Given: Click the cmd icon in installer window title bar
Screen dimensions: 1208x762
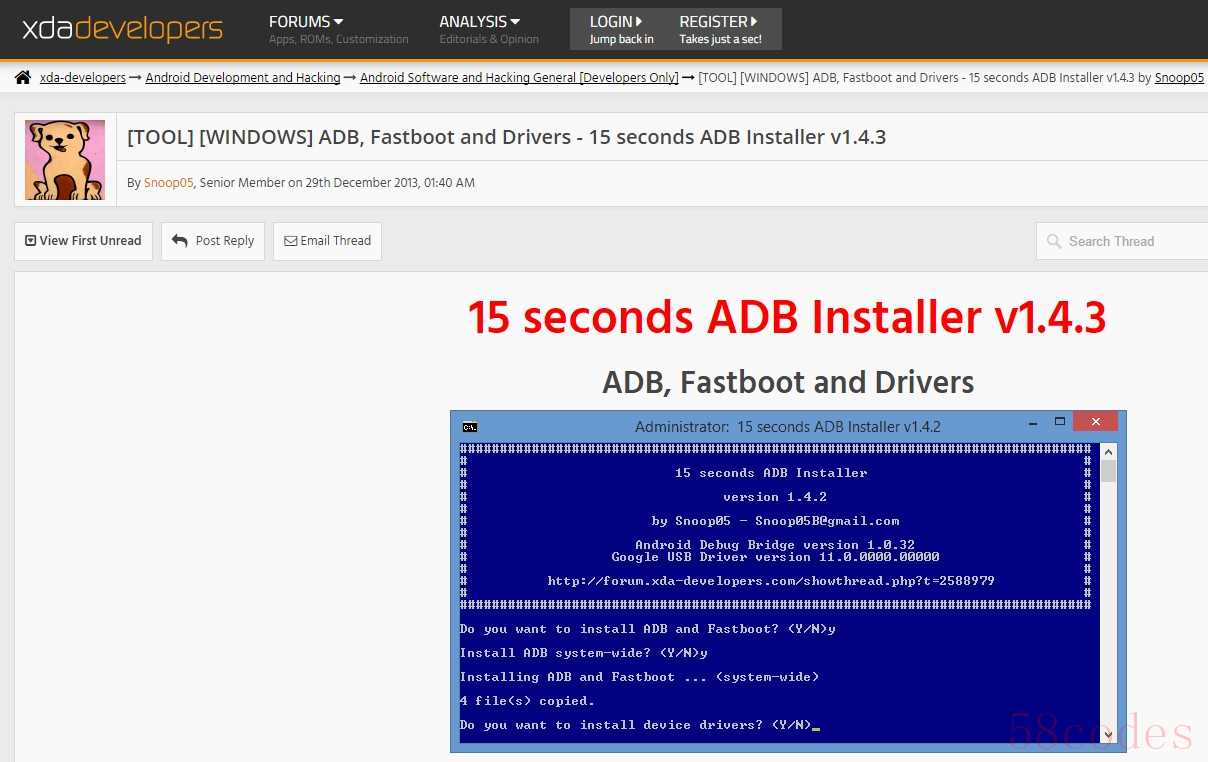Looking at the screenshot, I should point(469,426).
